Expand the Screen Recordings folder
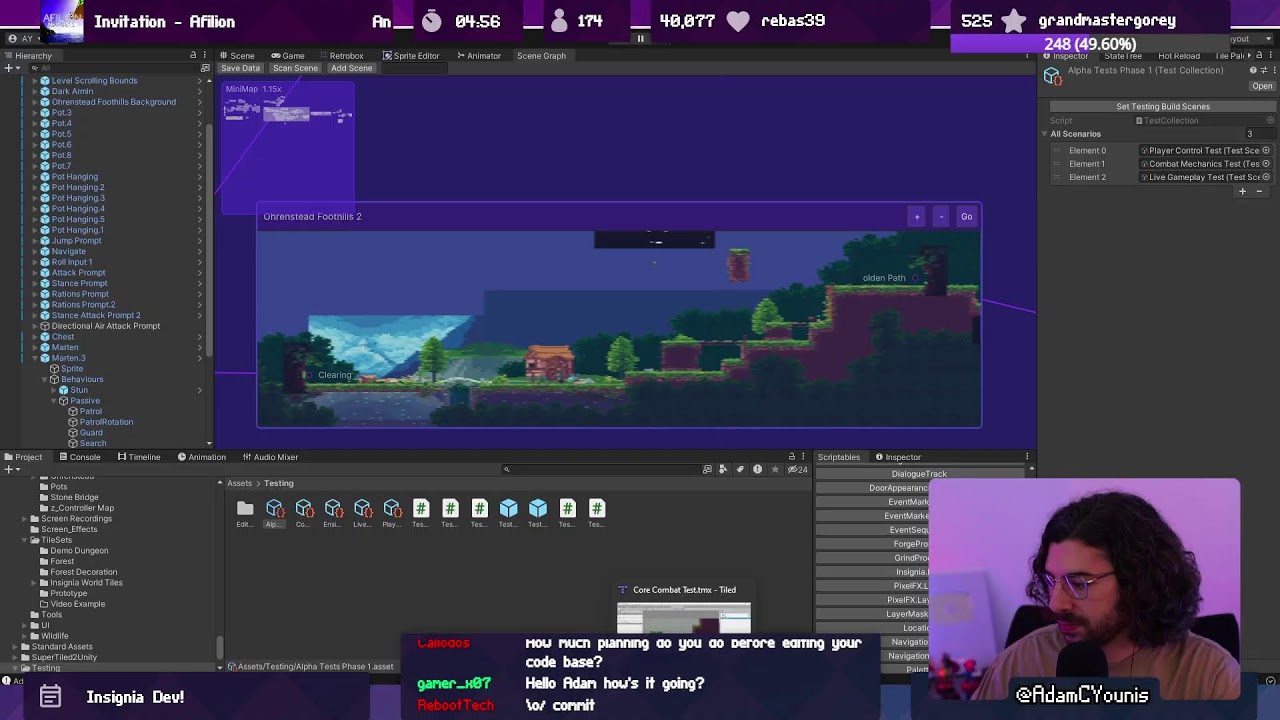 (x=25, y=519)
